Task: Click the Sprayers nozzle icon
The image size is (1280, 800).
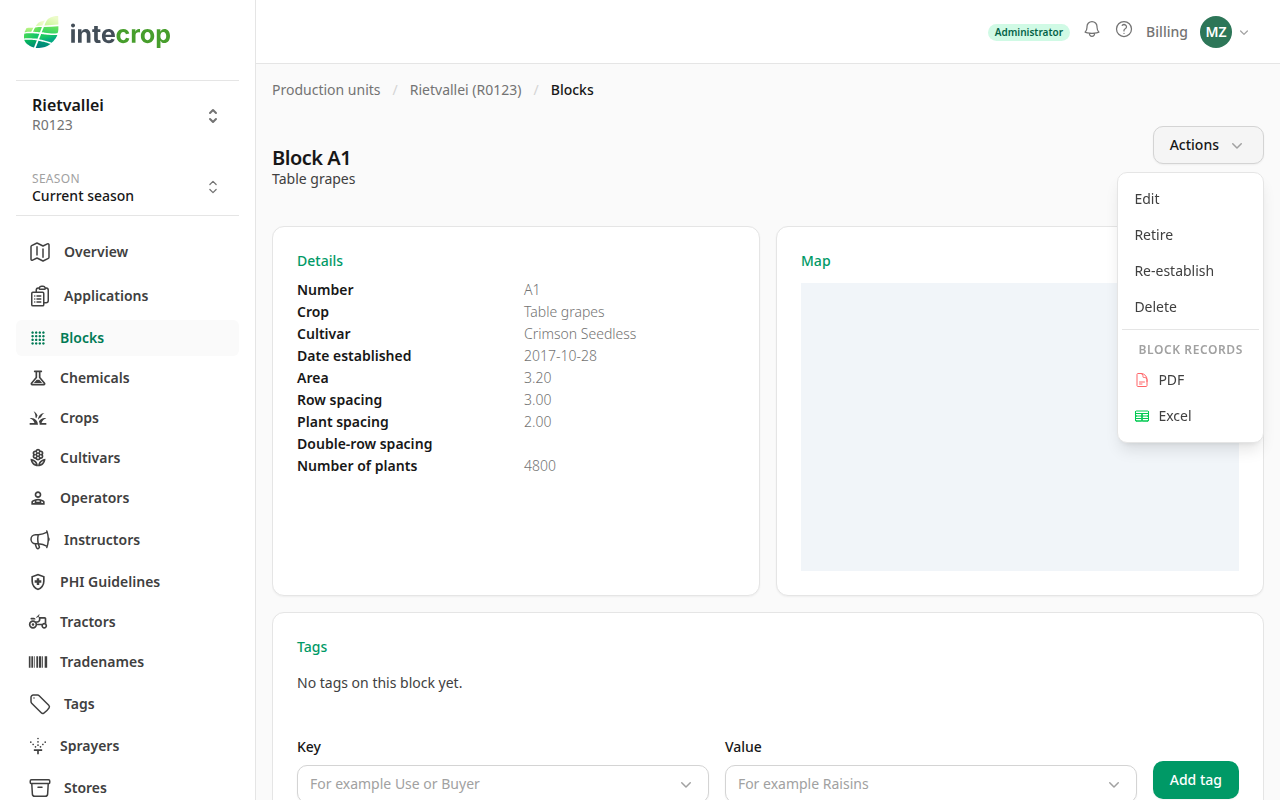Action: point(38,746)
